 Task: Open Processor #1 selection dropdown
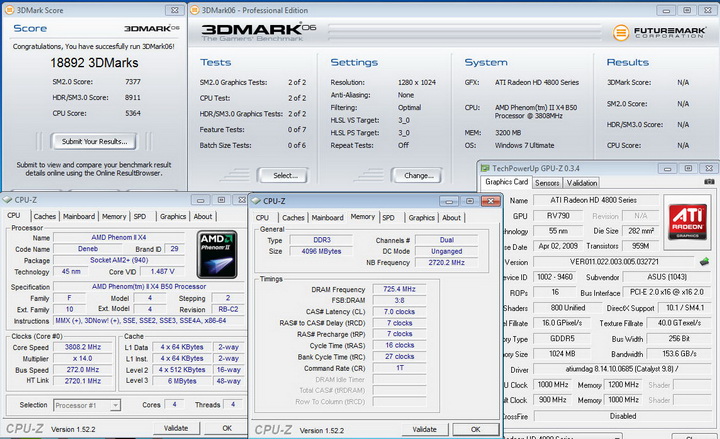(x=87, y=405)
